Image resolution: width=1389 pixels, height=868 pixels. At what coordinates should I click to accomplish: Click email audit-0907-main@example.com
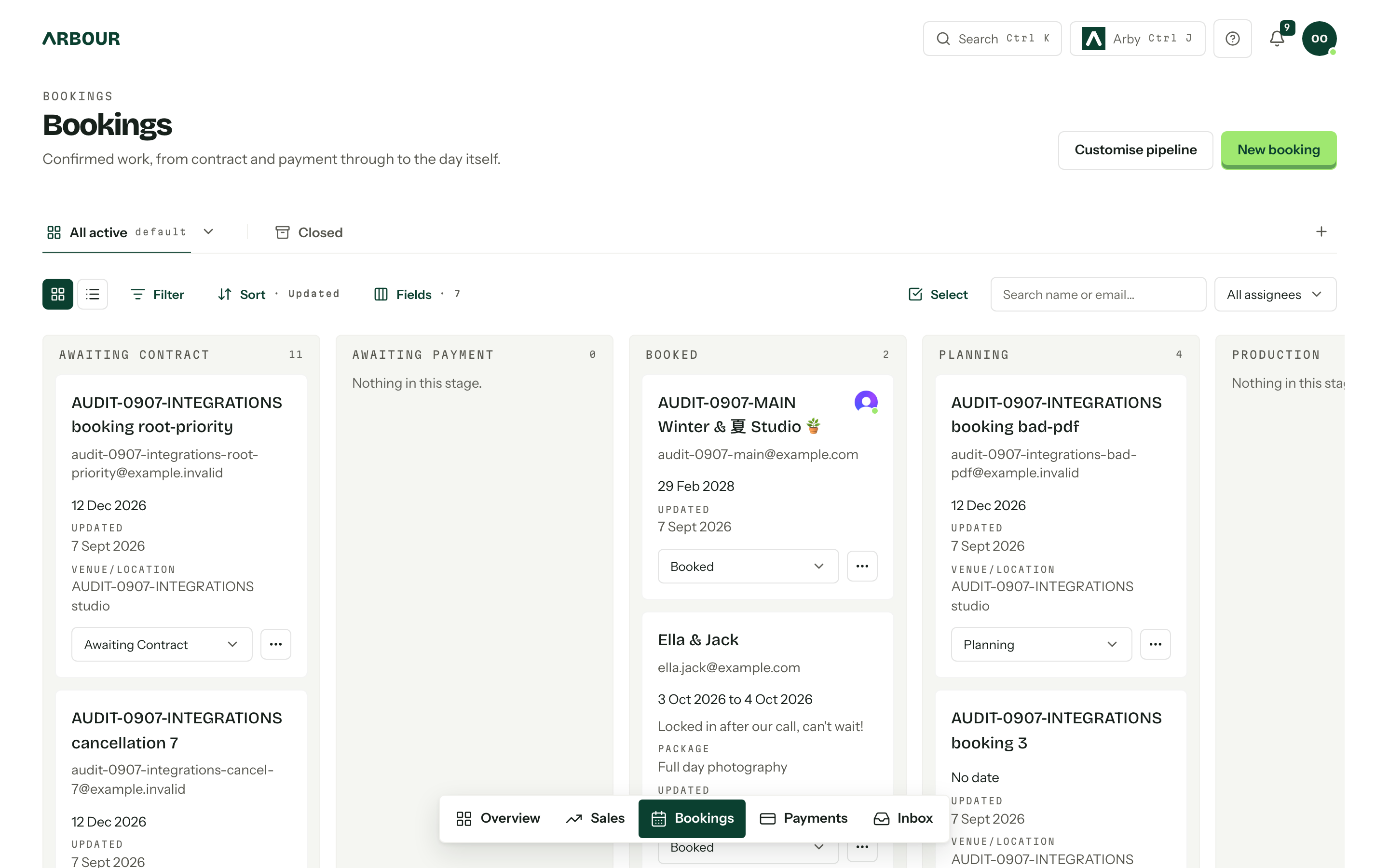point(758,454)
